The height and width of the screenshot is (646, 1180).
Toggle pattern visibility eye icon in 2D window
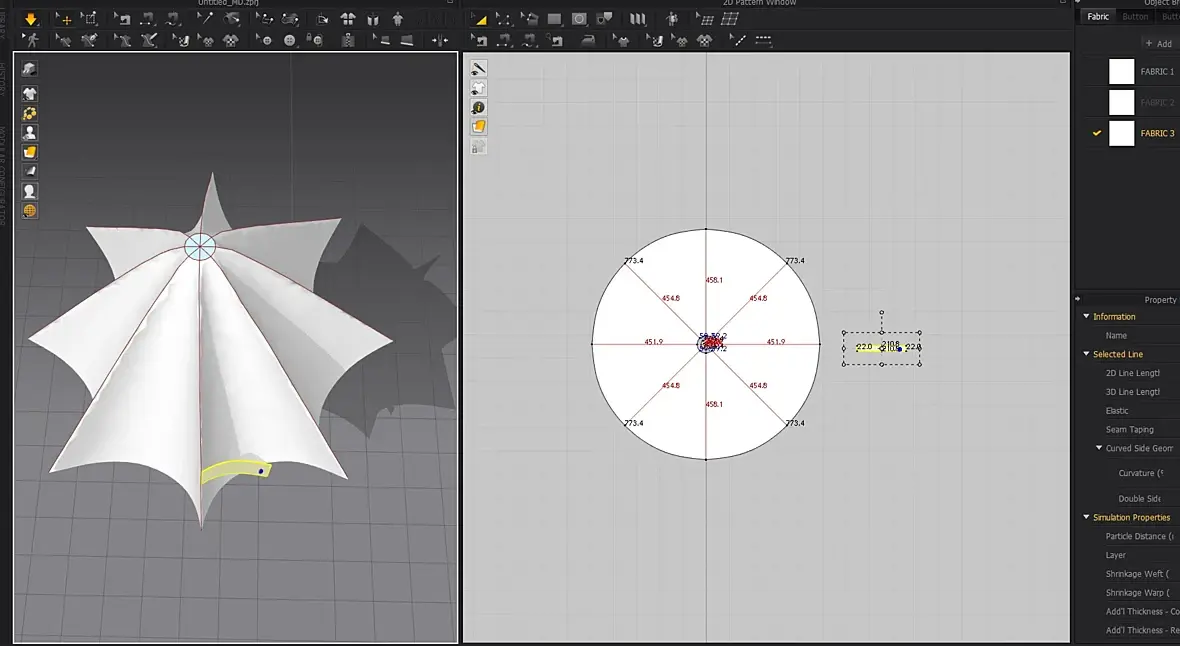pos(479,87)
